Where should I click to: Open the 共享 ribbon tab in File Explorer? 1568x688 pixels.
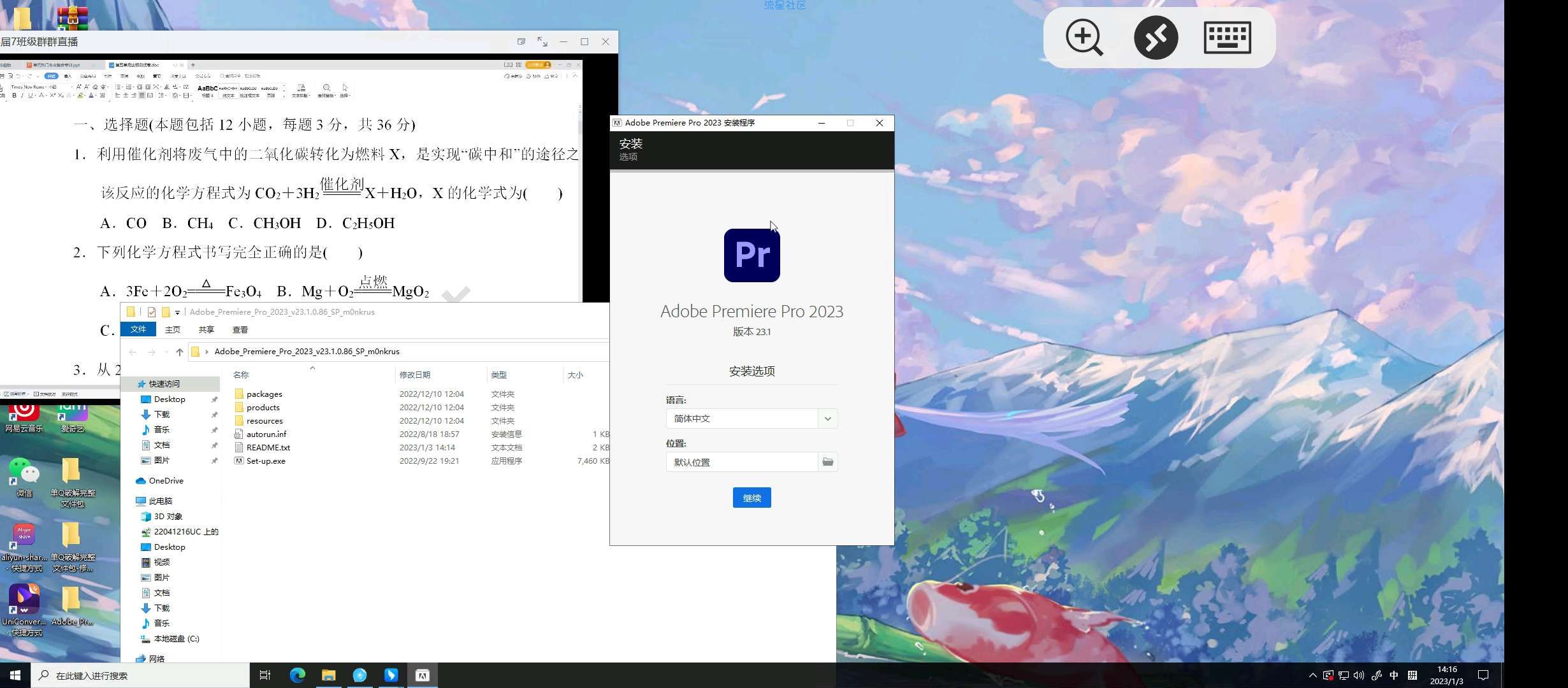pos(206,329)
